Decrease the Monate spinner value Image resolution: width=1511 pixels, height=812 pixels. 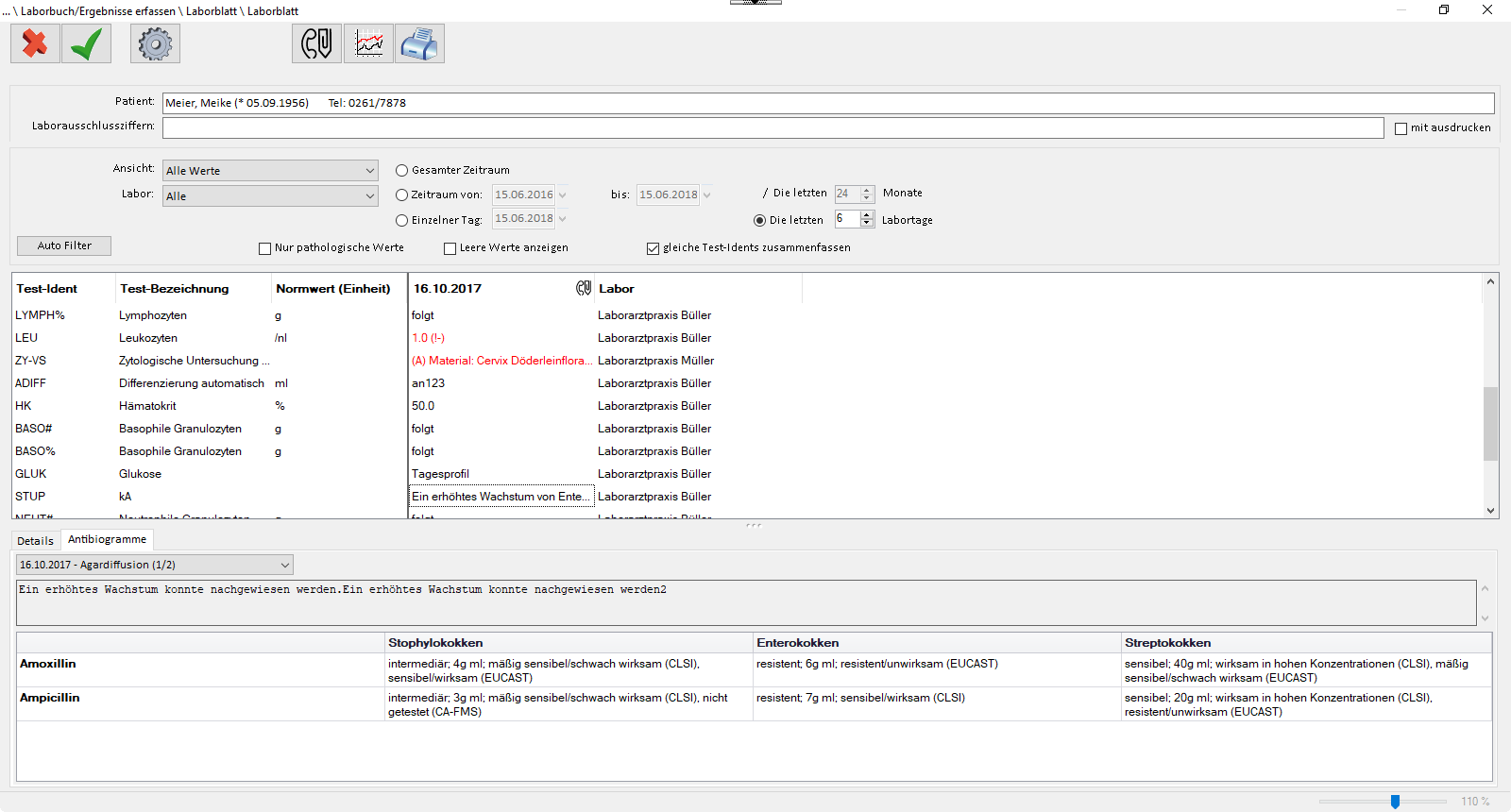pyautogui.click(x=867, y=198)
